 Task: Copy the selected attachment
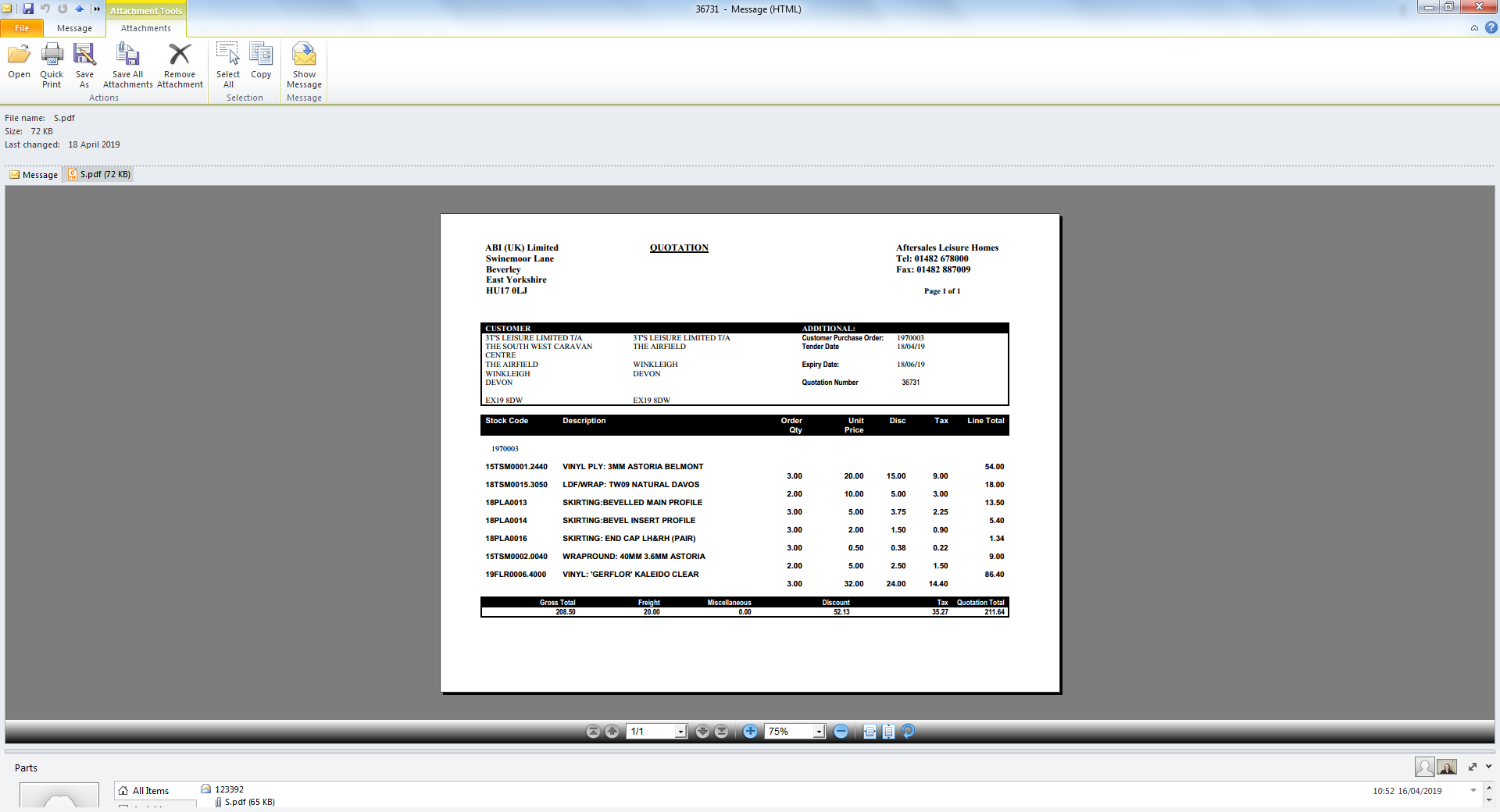(x=261, y=61)
